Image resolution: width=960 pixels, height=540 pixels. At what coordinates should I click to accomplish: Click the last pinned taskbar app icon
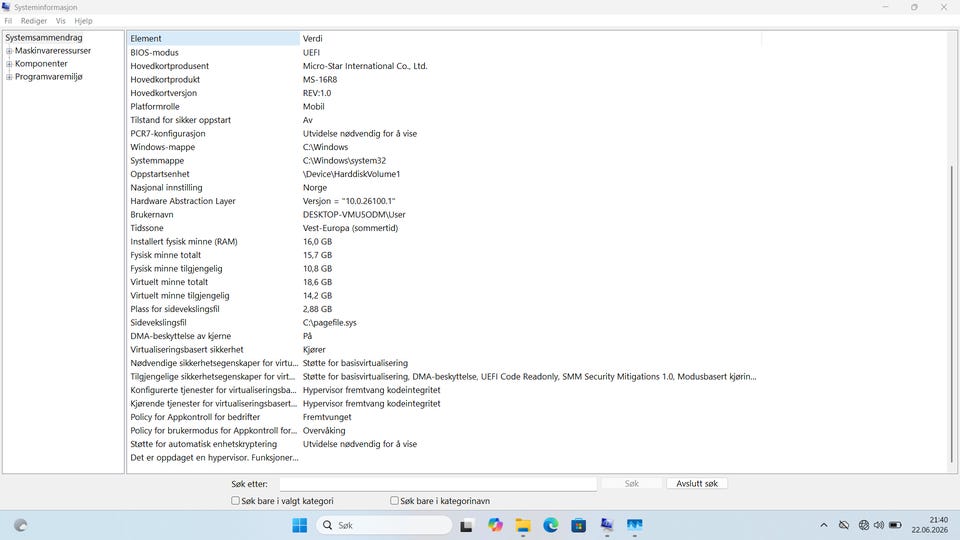[x=634, y=525]
